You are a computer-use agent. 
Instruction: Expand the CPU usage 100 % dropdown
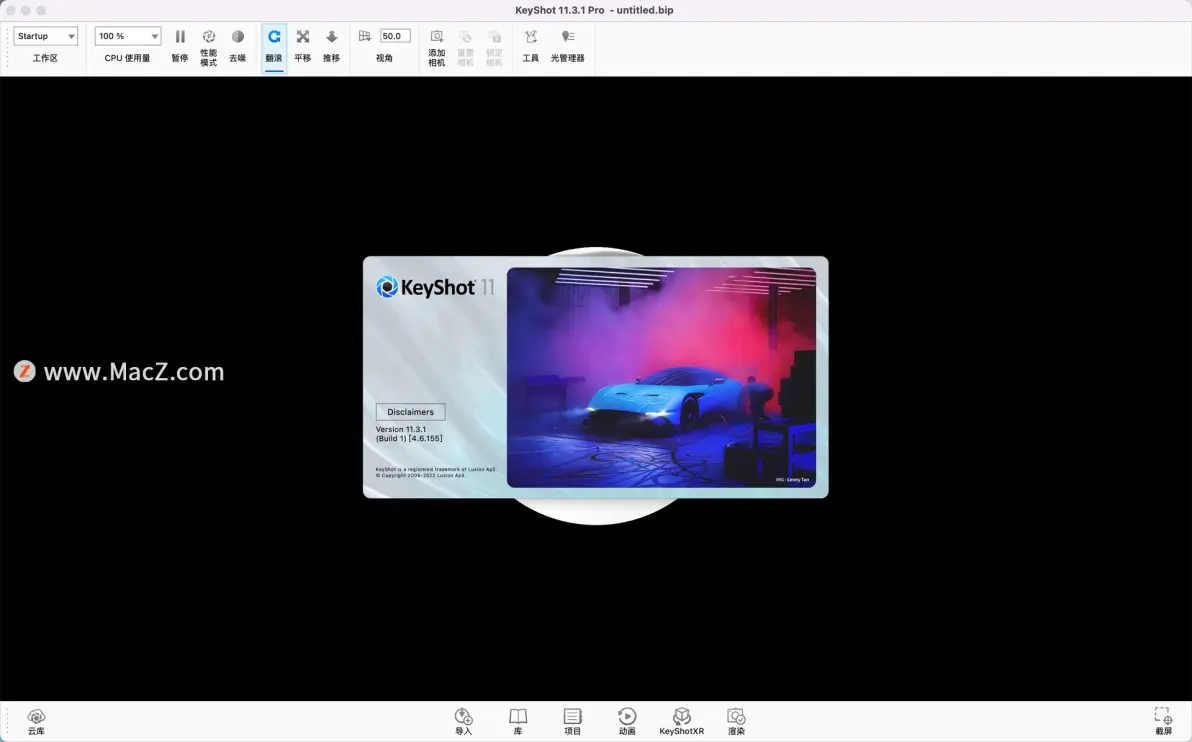[127, 36]
